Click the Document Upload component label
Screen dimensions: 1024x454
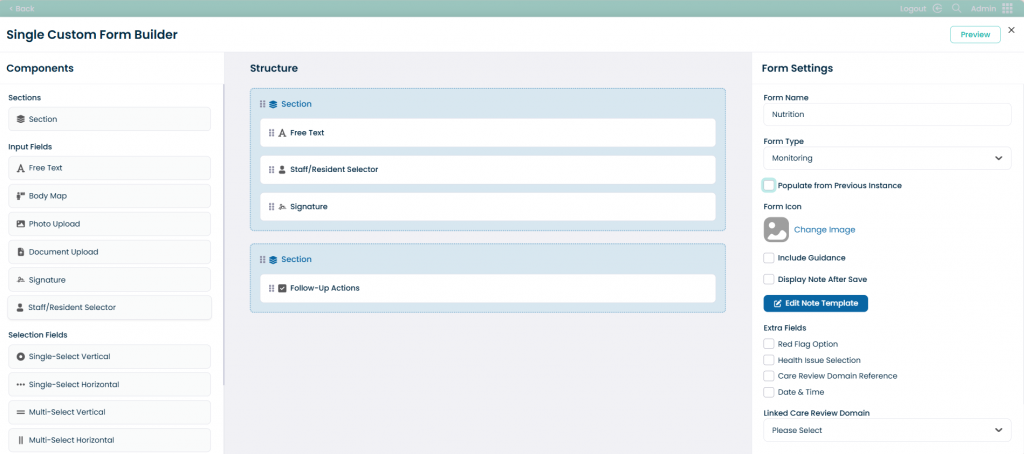tap(63, 252)
